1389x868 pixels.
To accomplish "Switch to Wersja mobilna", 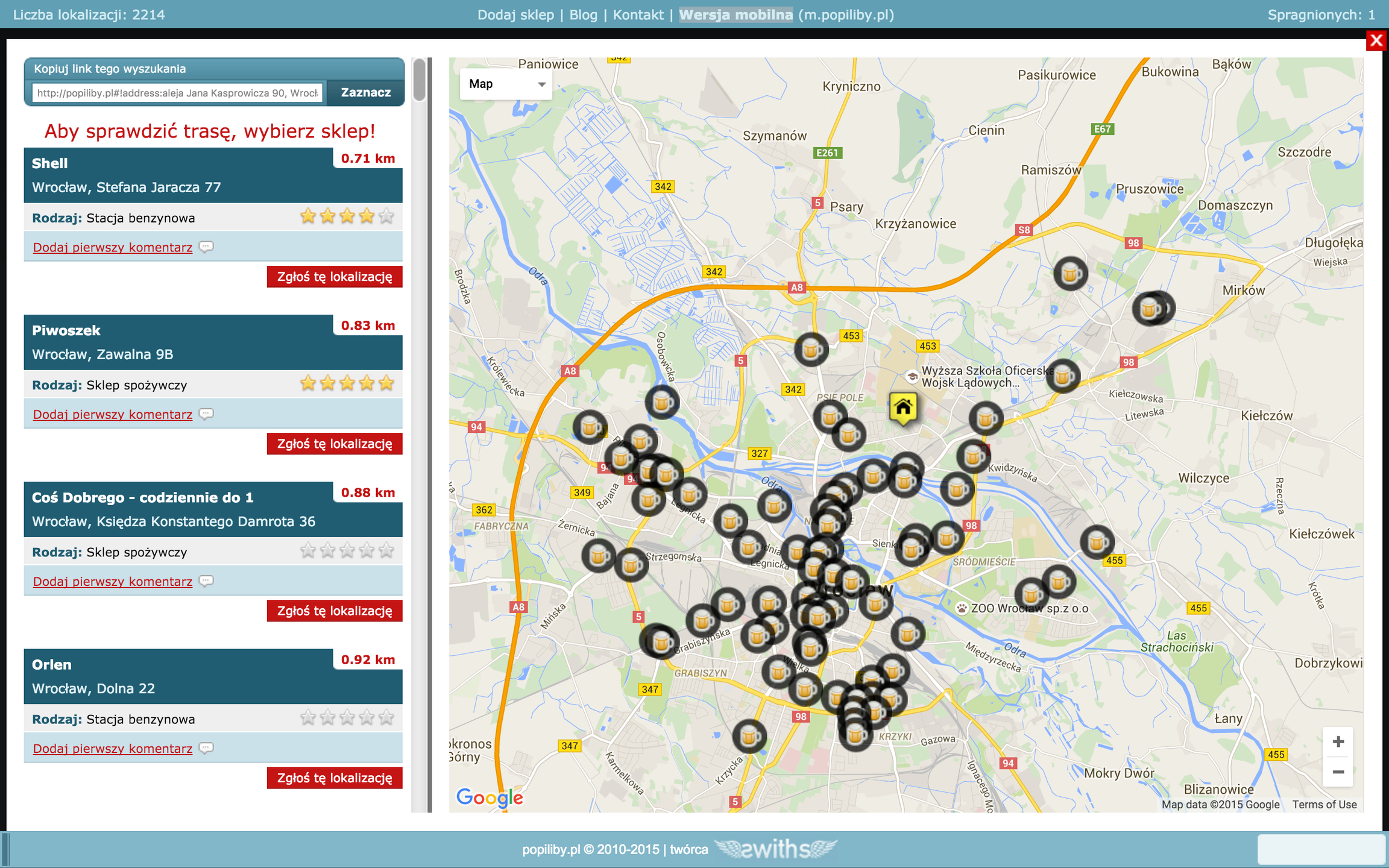I will (735, 14).
